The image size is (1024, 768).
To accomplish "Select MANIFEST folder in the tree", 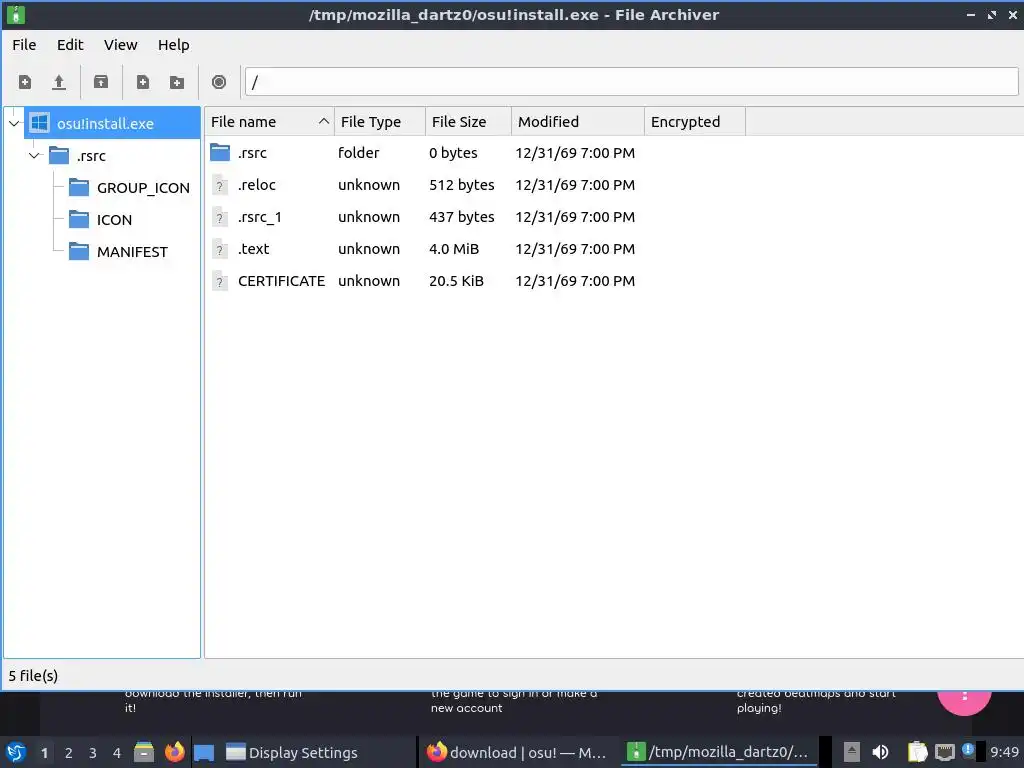I will (118, 252).
